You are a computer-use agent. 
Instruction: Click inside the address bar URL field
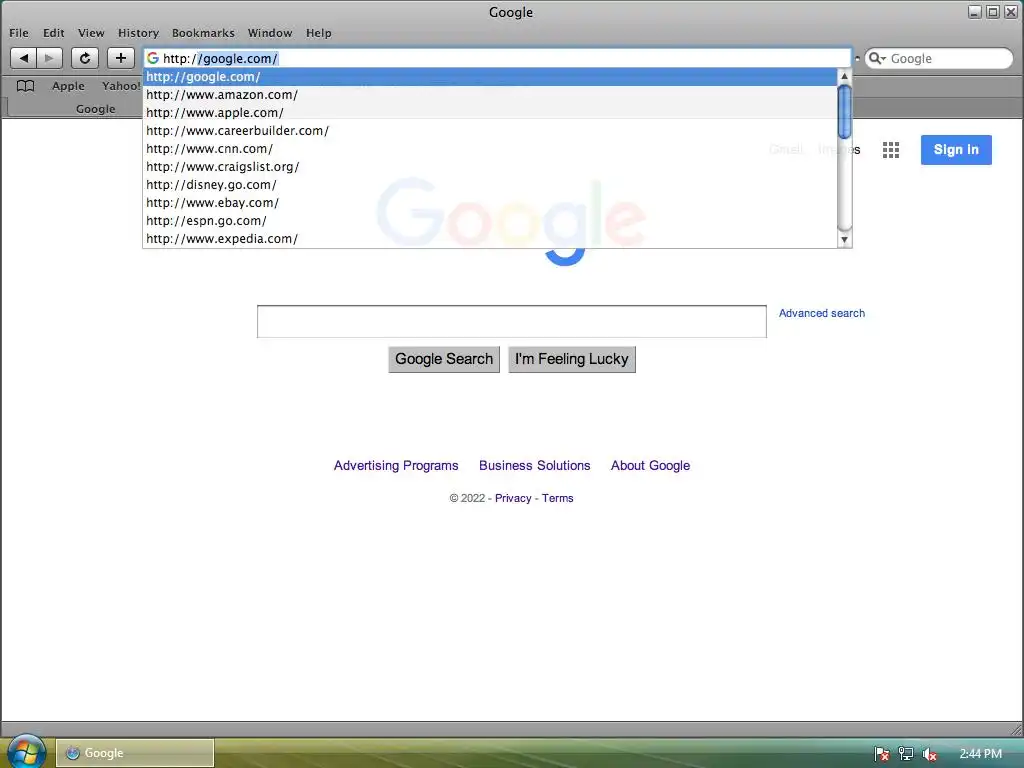tap(496, 58)
